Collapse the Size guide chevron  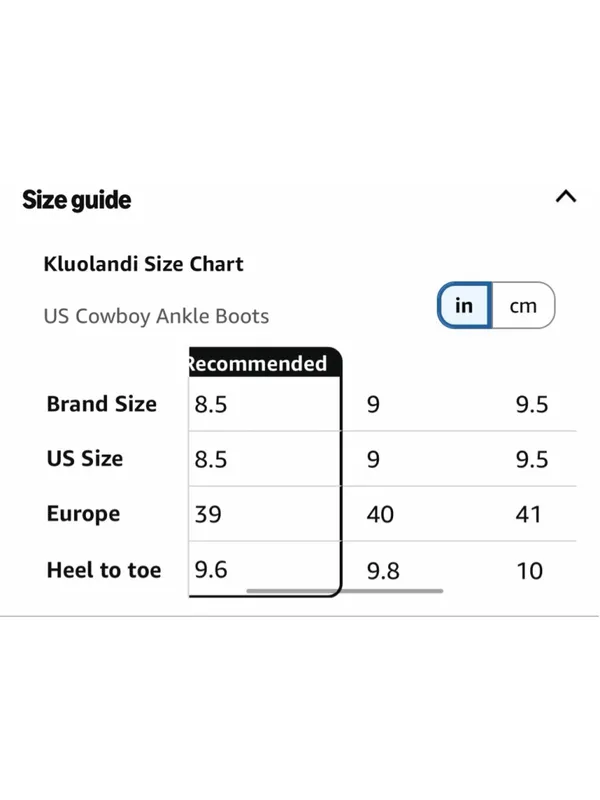(566, 196)
